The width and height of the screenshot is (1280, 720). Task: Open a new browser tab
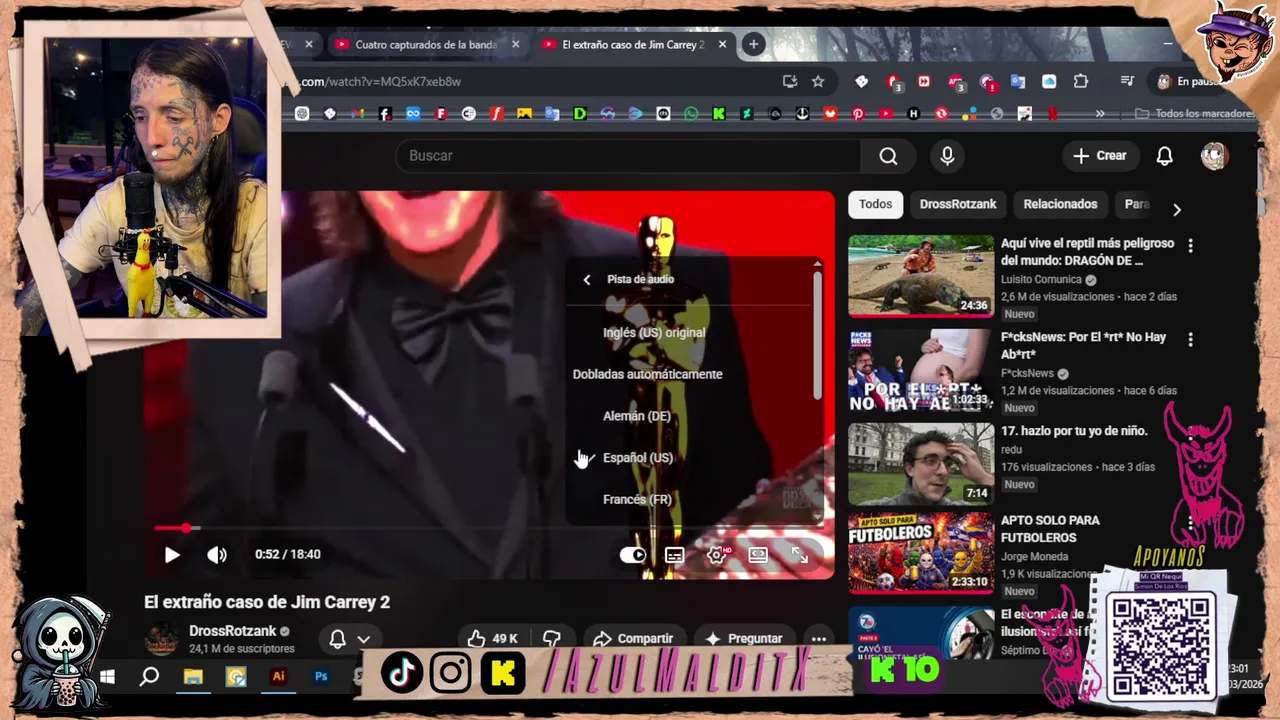pyautogui.click(x=753, y=44)
